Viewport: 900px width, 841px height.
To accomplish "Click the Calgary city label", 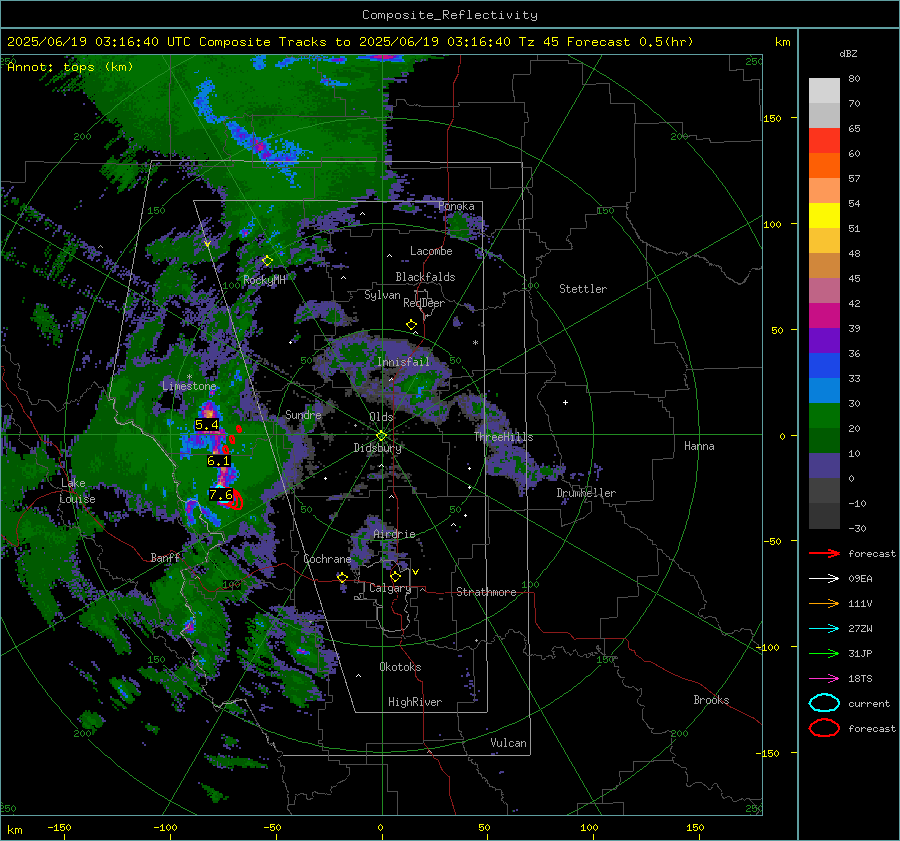I will [390, 588].
